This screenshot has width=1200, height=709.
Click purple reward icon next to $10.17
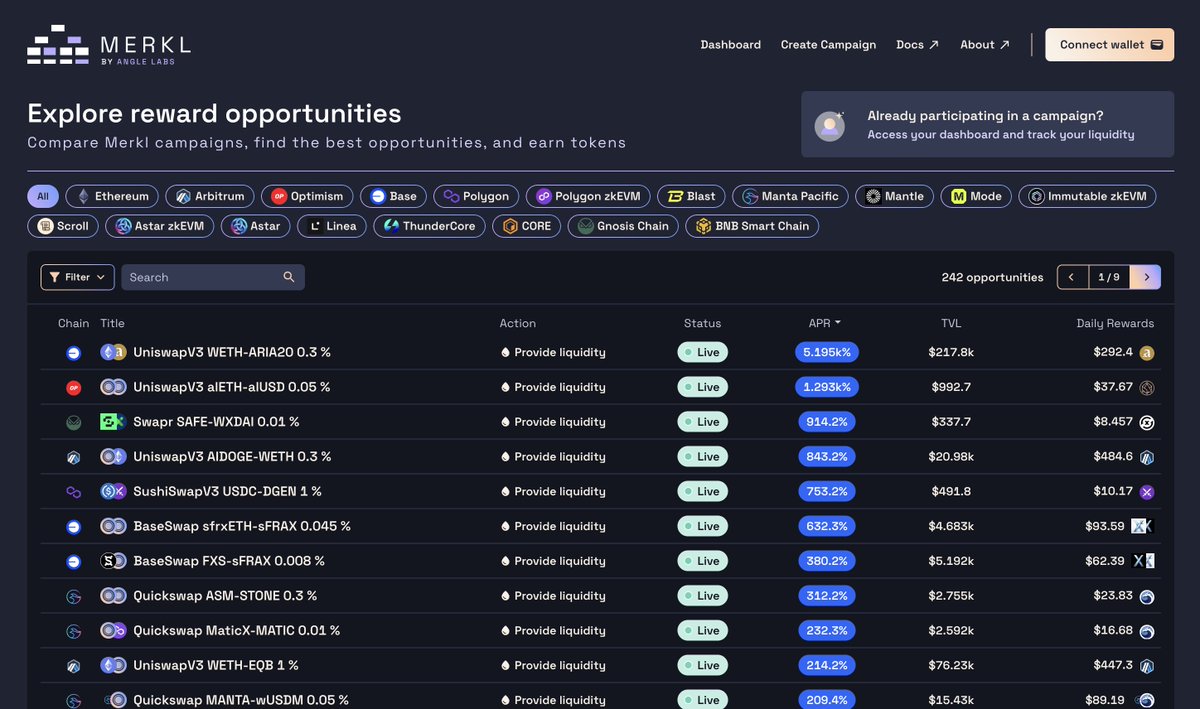click(x=1147, y=492)
